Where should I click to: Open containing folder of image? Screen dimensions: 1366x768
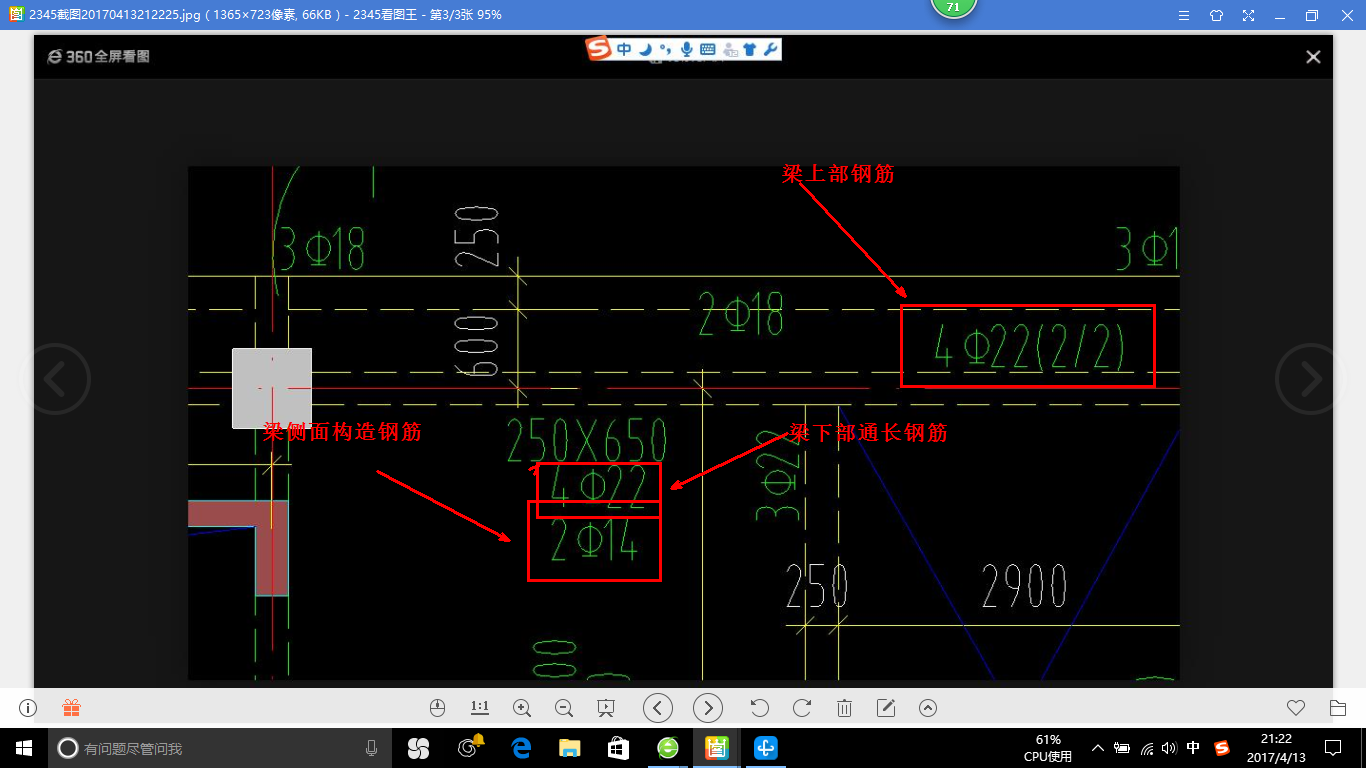[x=1338, y=708]
